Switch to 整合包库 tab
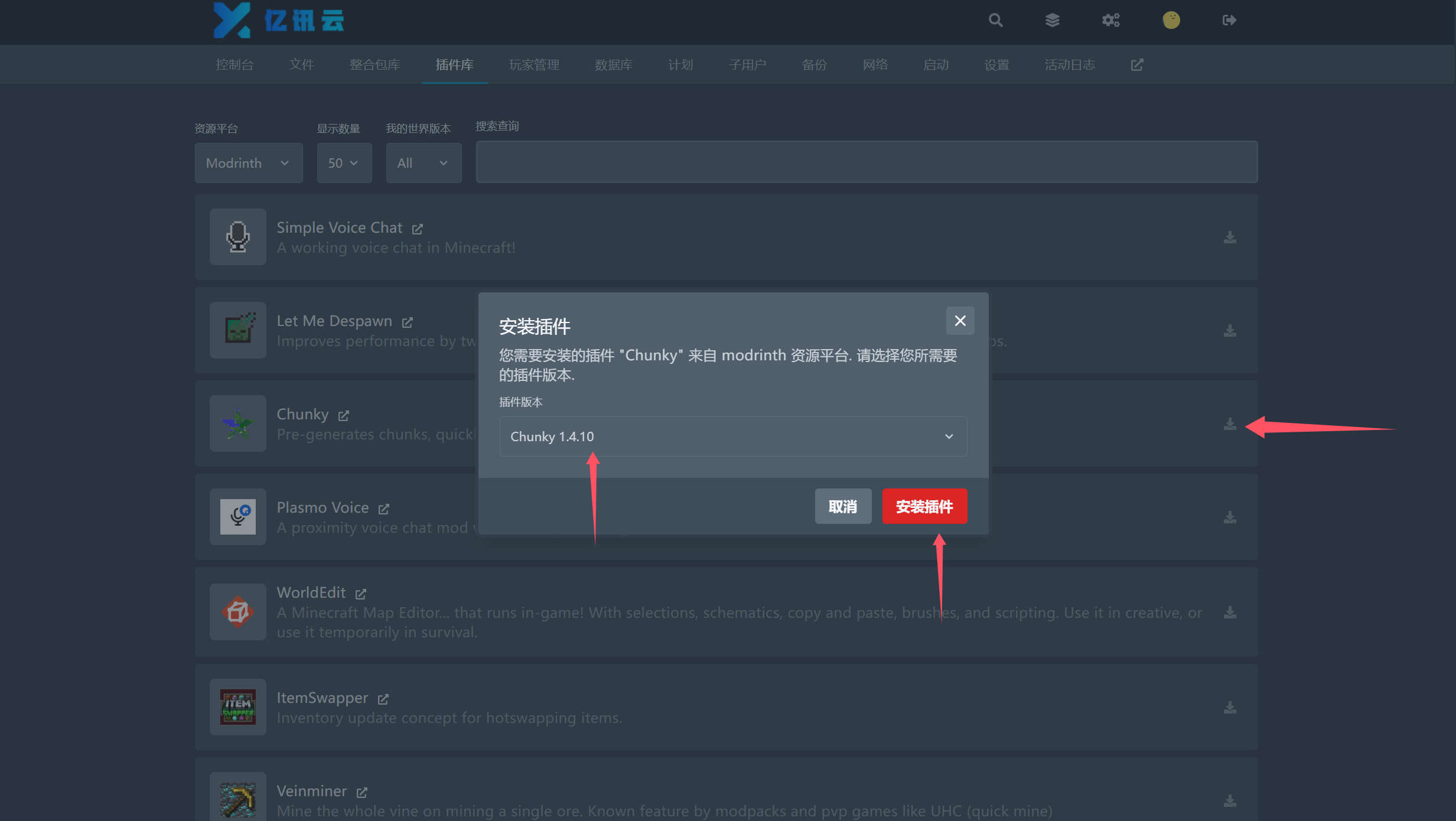This screenshot has height=821, width=1456. (374, 65)
